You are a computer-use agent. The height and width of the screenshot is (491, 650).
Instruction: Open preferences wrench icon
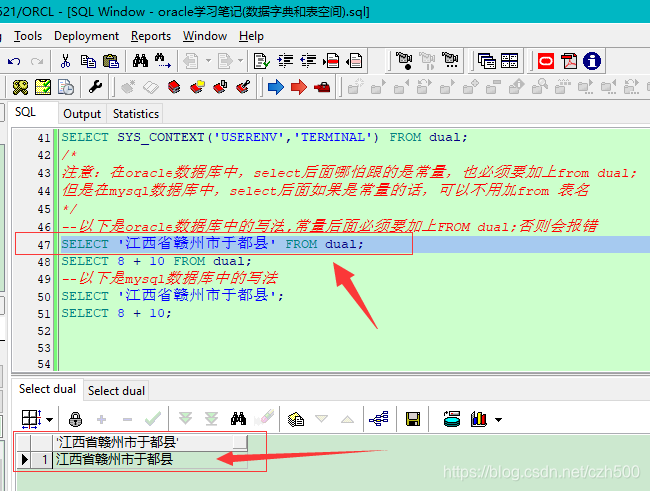coord(95,87)
